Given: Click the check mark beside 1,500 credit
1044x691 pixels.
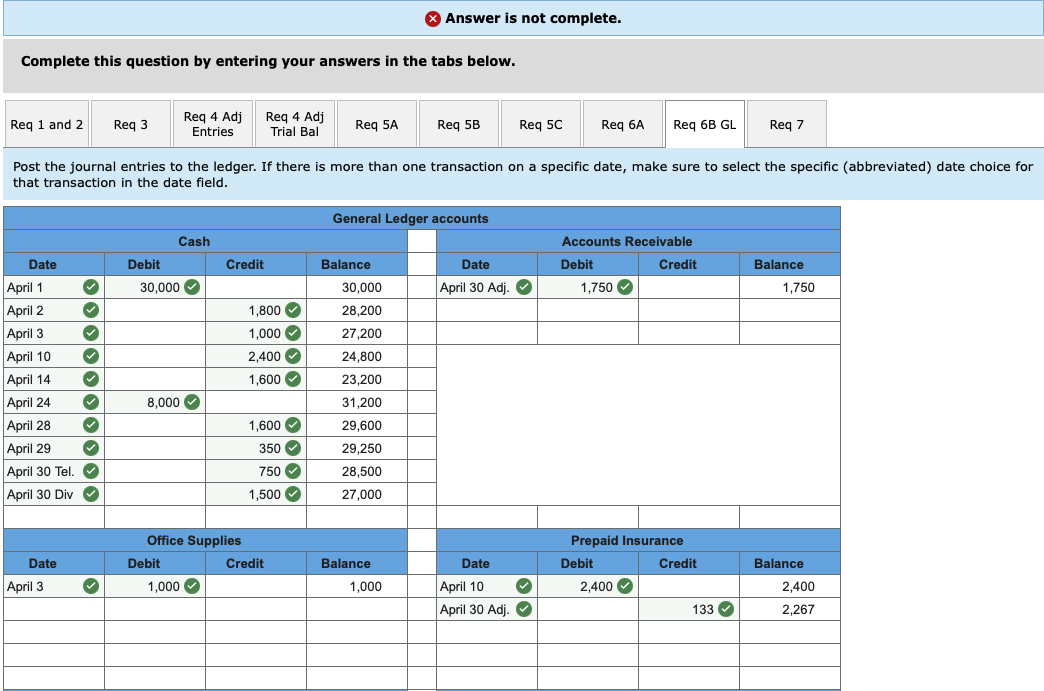Looking at the screenshot, I should point(293,494).
